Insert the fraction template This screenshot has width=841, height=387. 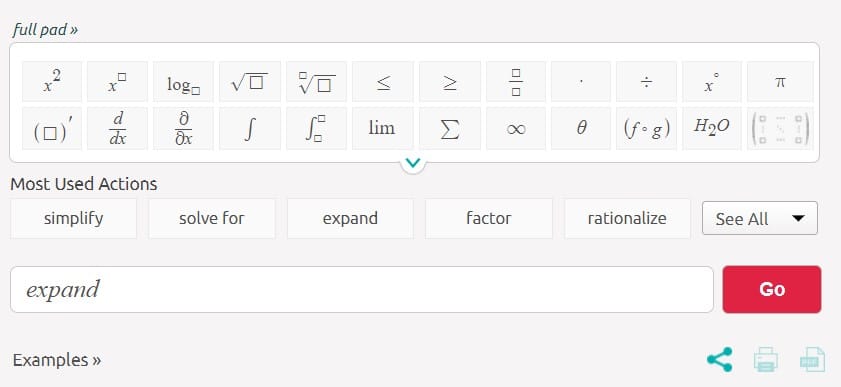[x=515, y=81]
